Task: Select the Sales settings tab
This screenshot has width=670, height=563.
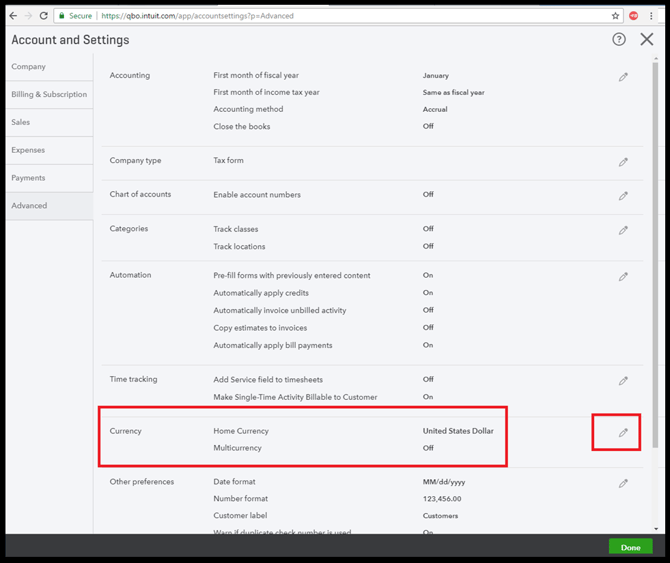Action: point(21,122)
